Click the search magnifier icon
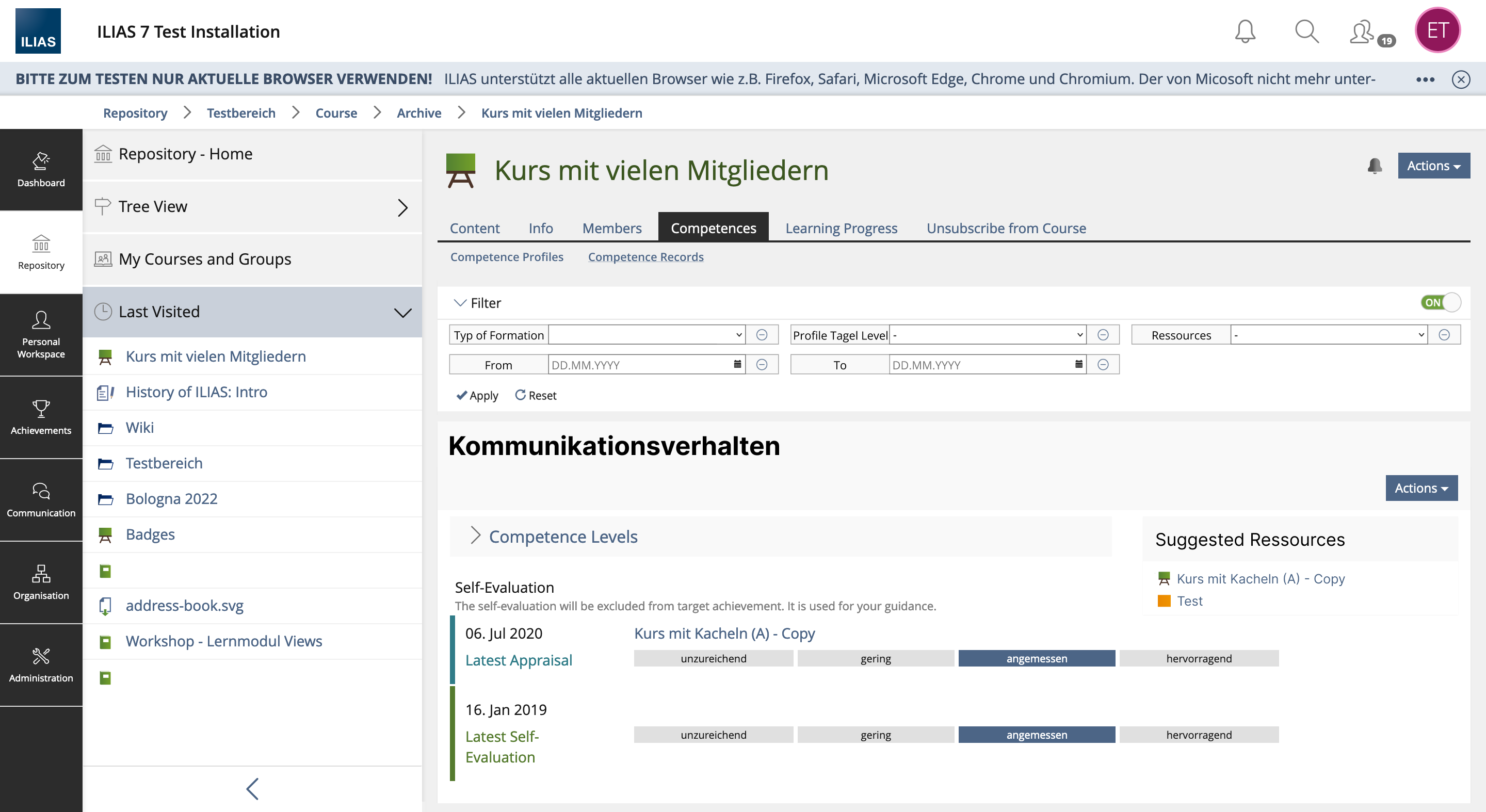This screenshot has height=812, width=1486. tap(1306, 31)
